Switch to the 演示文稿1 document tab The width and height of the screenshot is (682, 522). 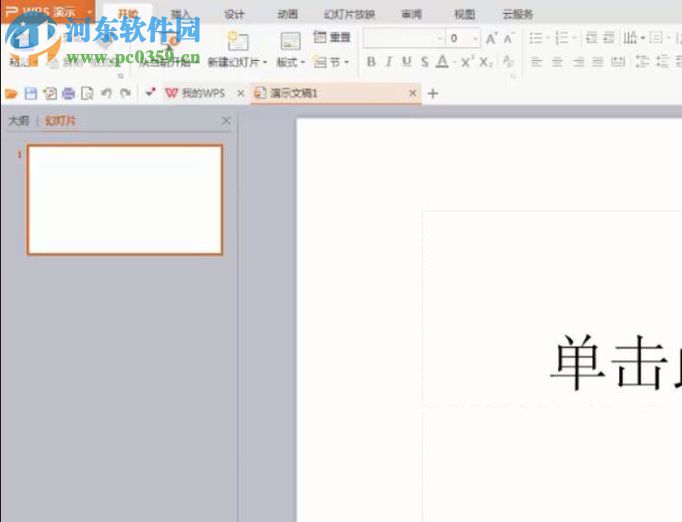click(294, 93)
